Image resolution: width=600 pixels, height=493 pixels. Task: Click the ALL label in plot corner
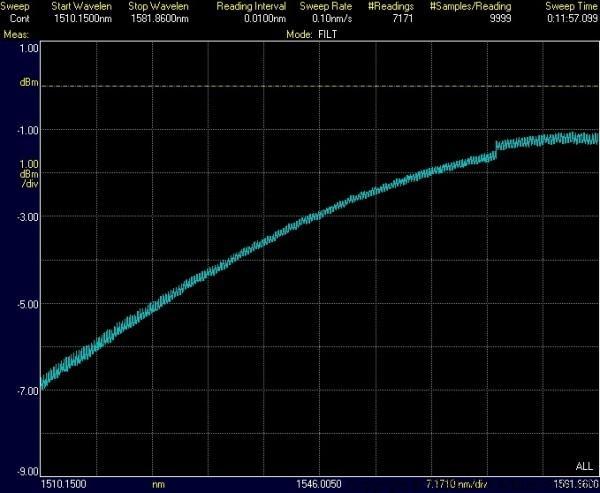584,467
